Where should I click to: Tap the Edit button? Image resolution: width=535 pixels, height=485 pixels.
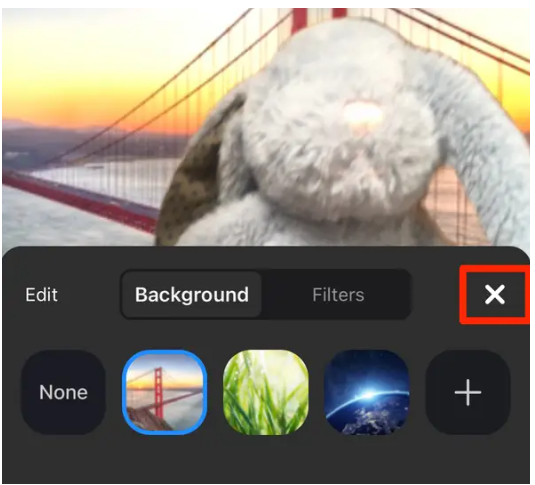click(41, 295)
